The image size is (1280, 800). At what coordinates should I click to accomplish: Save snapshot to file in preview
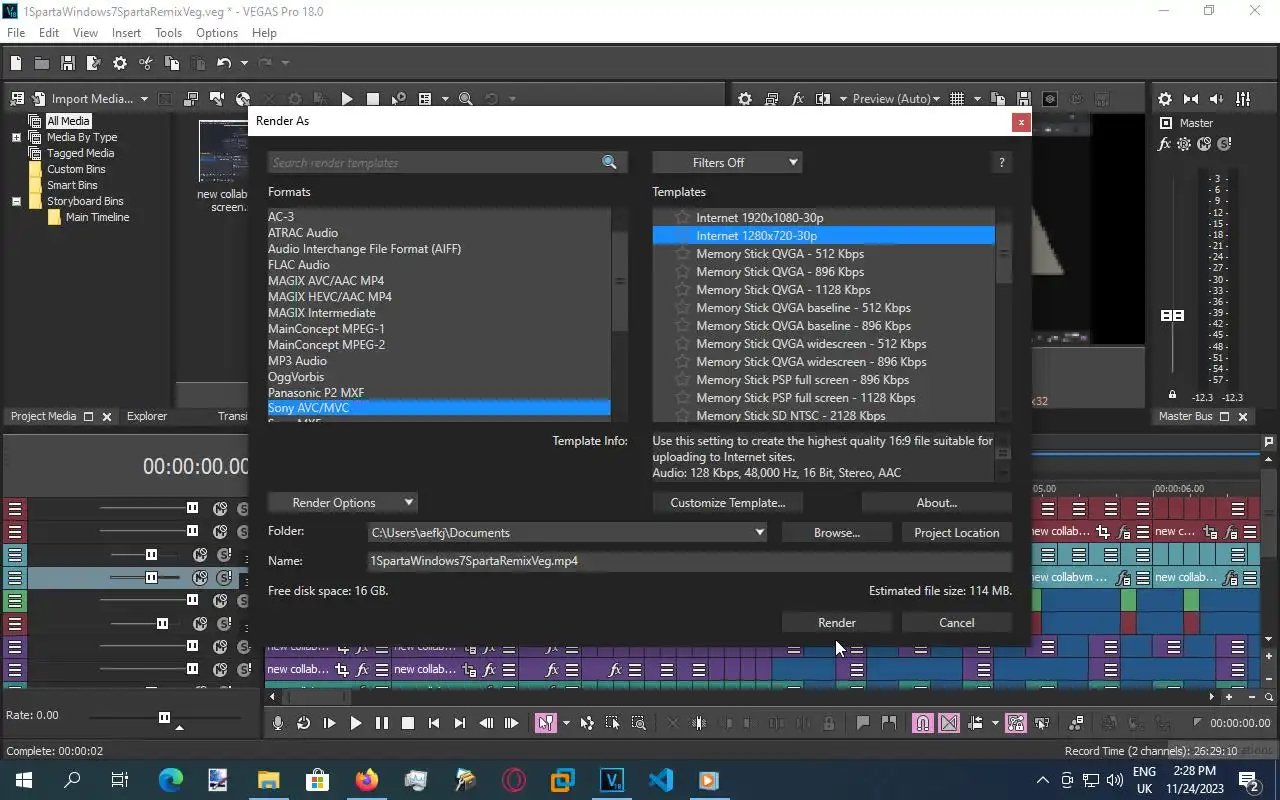tap(1023, 99)
